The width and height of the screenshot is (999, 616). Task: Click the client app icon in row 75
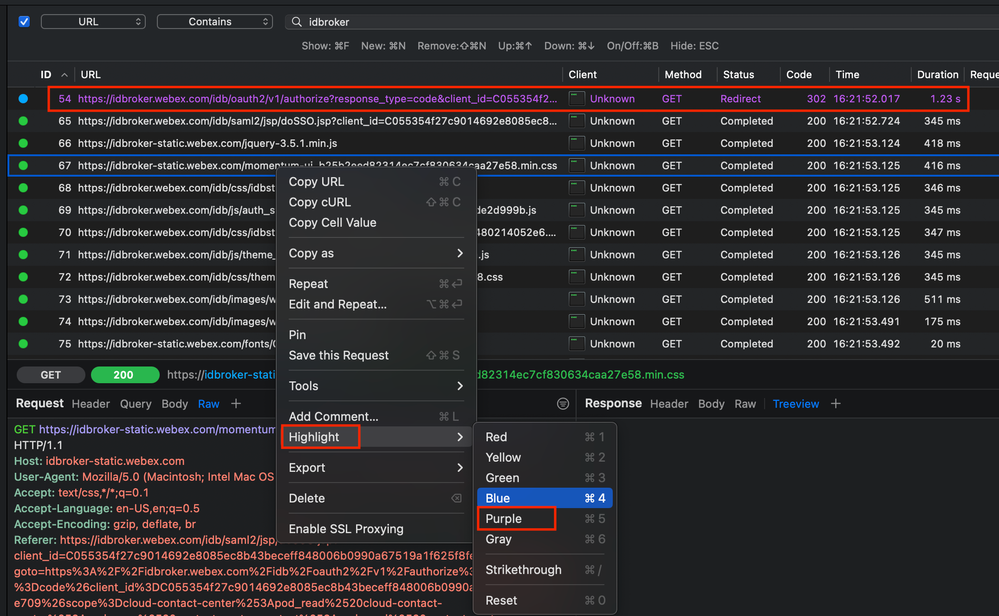577,344
